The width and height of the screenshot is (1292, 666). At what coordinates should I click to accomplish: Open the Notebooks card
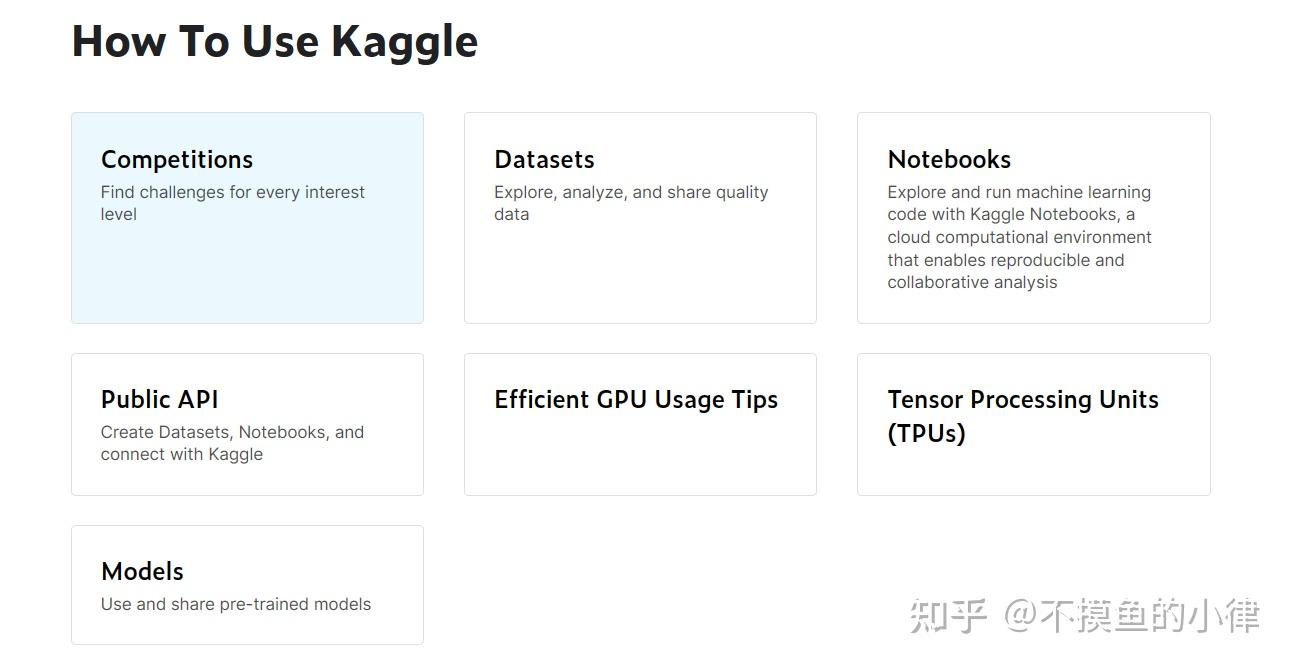tap(1033, 217)
